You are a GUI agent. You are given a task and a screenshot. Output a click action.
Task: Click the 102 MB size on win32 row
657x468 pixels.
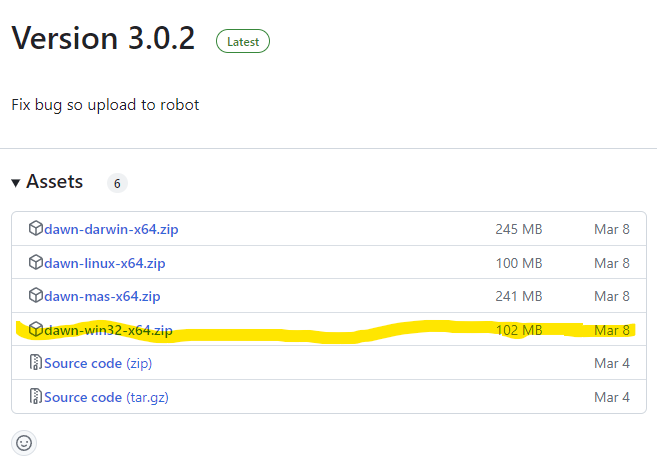coord(519,330)
